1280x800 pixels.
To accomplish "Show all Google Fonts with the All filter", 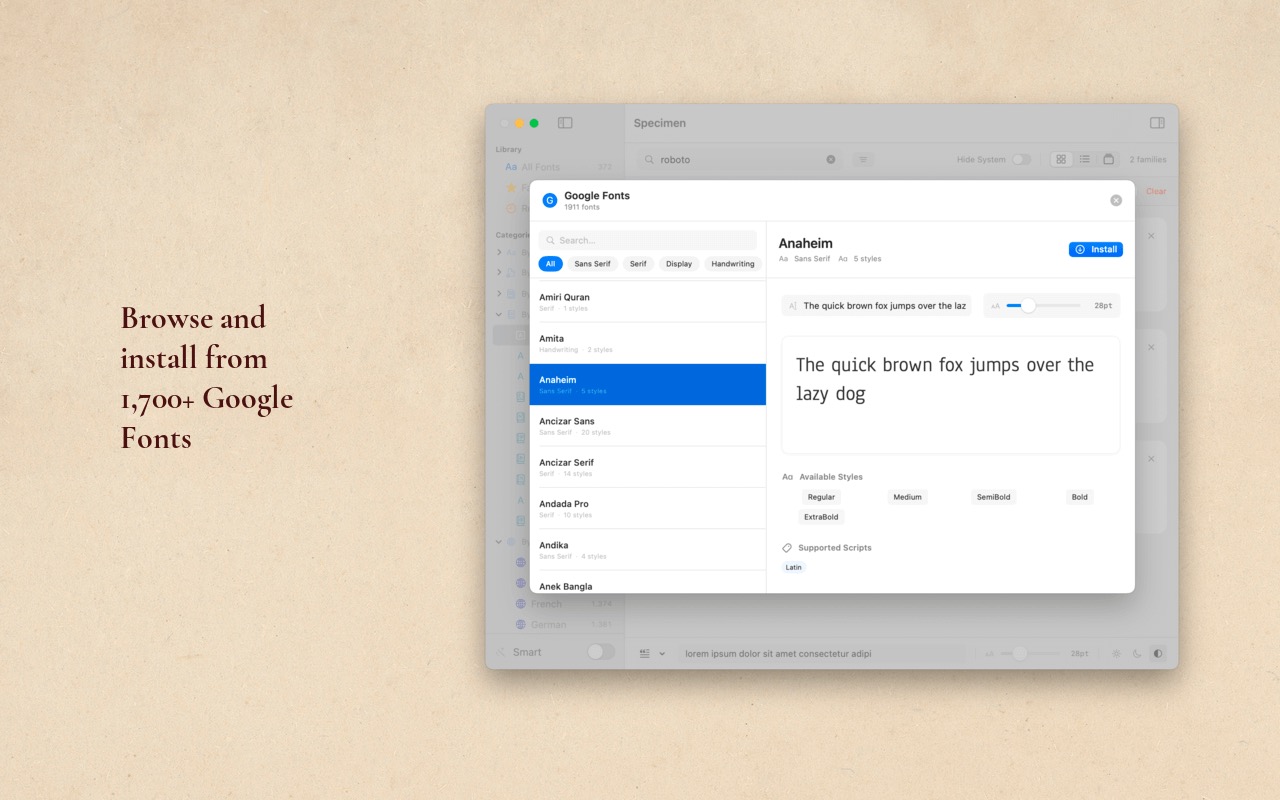I will point(550,264).
